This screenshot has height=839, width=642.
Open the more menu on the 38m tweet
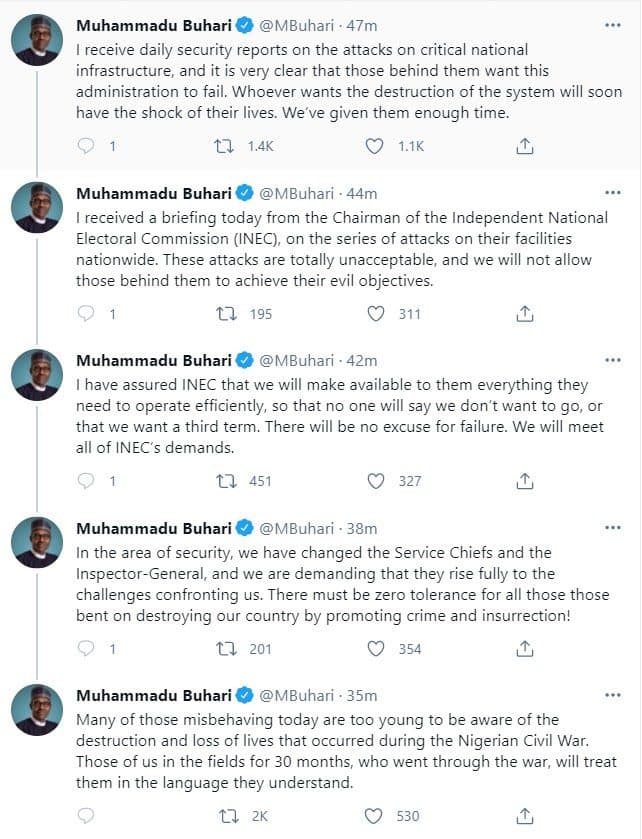tap(613, 528)
